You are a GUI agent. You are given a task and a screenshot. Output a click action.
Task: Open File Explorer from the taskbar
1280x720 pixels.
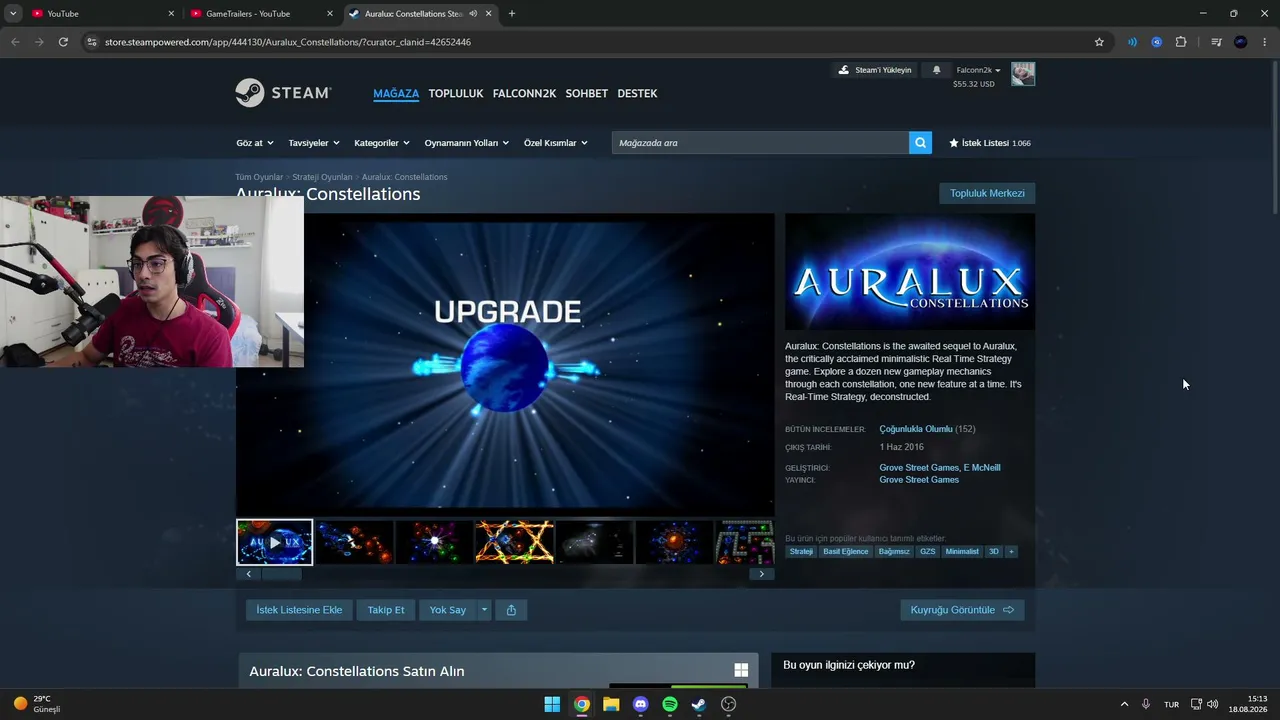[611, 704]
